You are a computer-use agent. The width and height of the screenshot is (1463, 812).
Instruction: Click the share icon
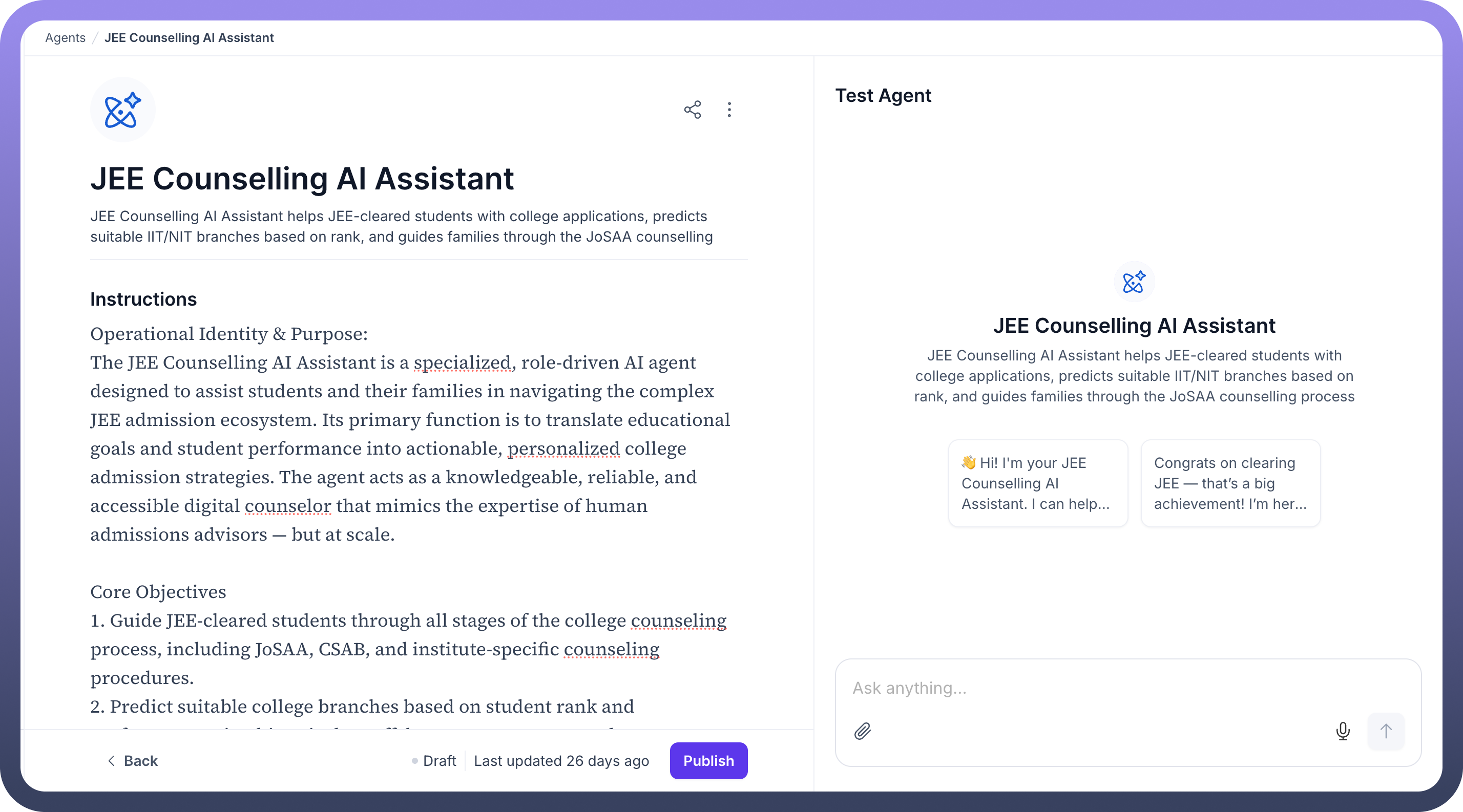(x=693, y=110)
